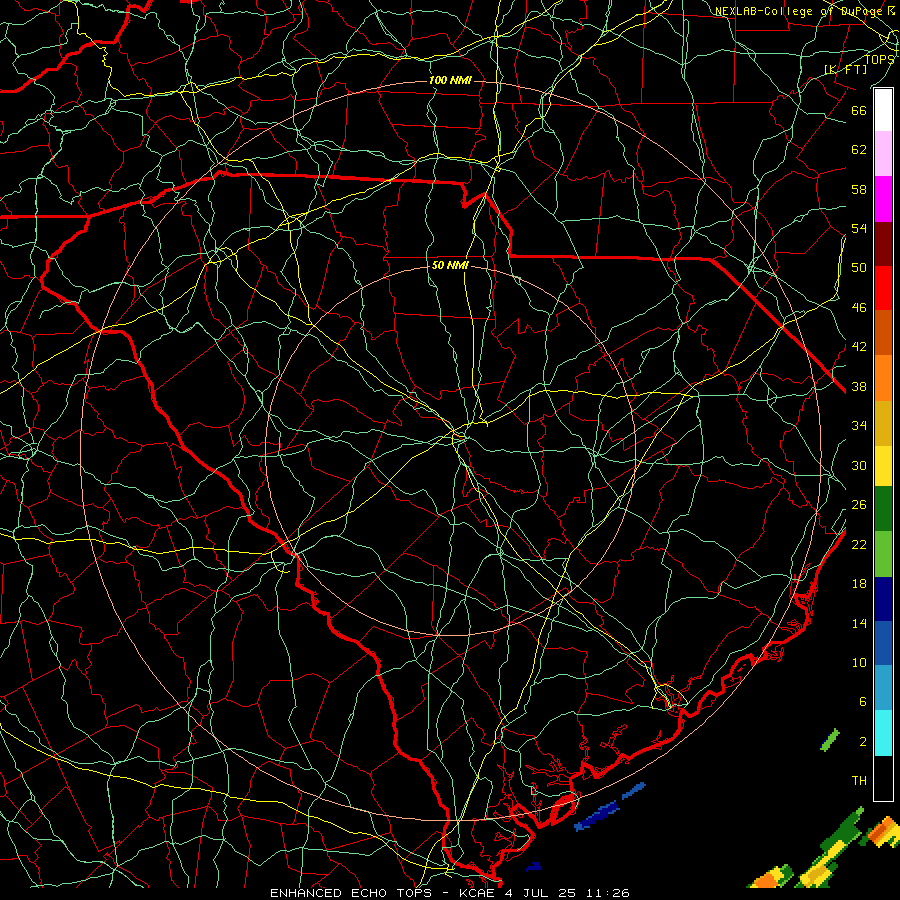Viewport: 900px width, 900px height.
Task: Click the navy 22 kft legend swatch
Action: 883,599
